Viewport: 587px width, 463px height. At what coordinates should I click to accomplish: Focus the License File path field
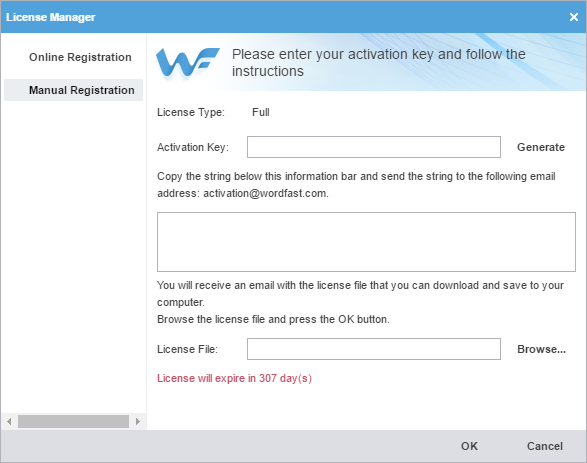(374, 349)
